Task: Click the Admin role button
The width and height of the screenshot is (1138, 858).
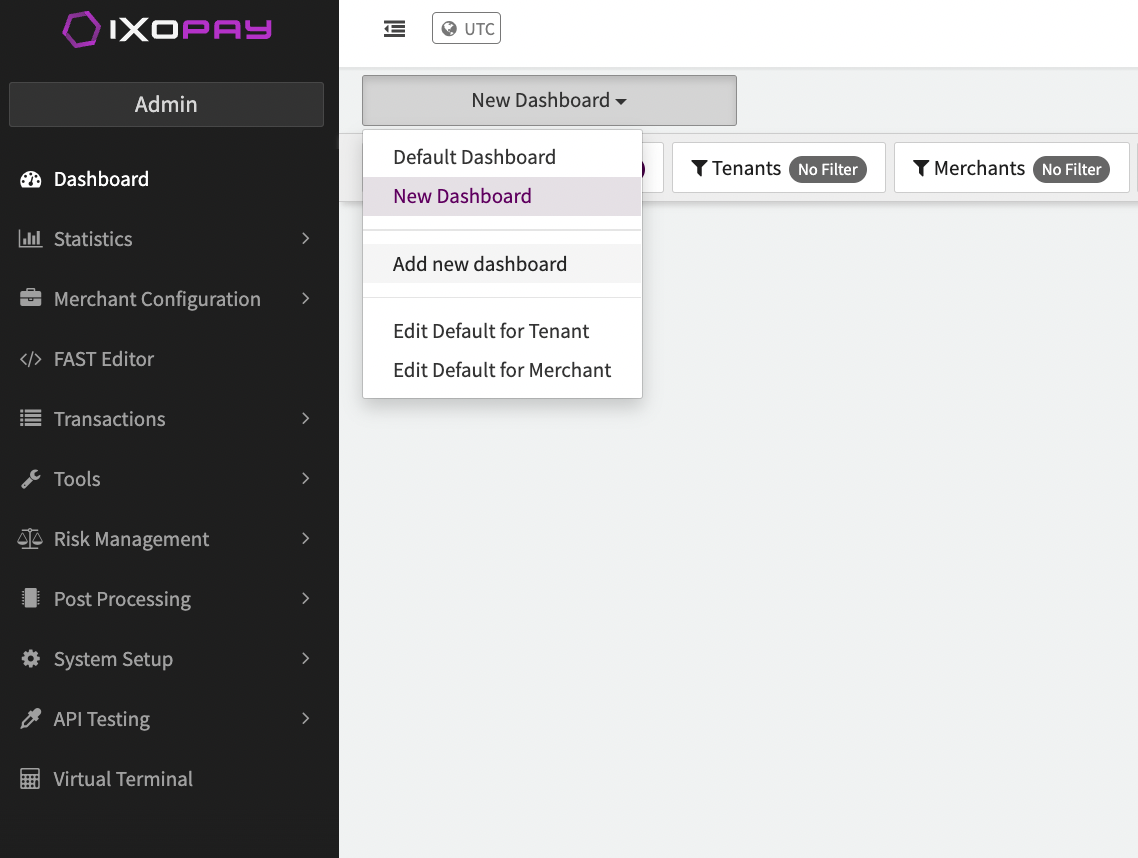Action: (166, 105)
